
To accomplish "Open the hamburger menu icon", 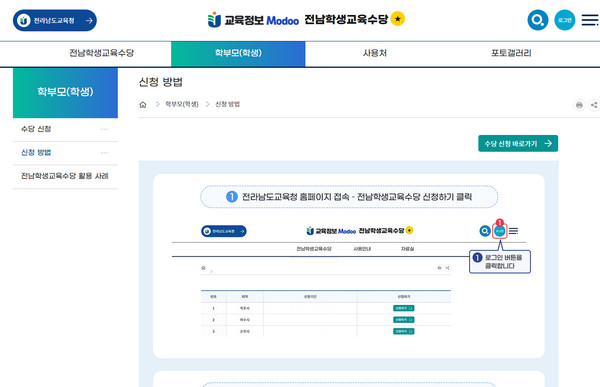I will [590, 20].
